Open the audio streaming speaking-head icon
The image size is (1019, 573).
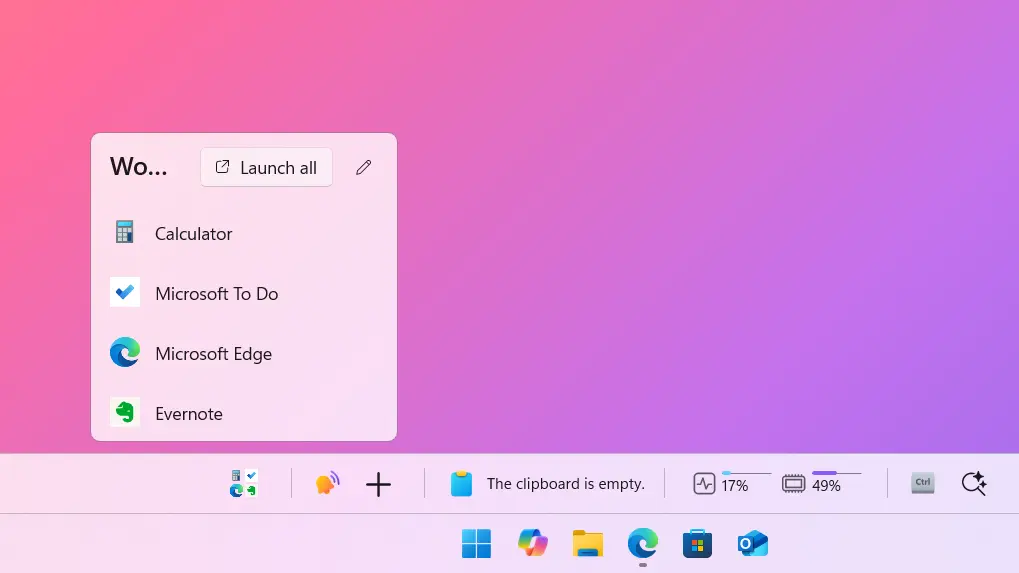click(x=327, y=484)
